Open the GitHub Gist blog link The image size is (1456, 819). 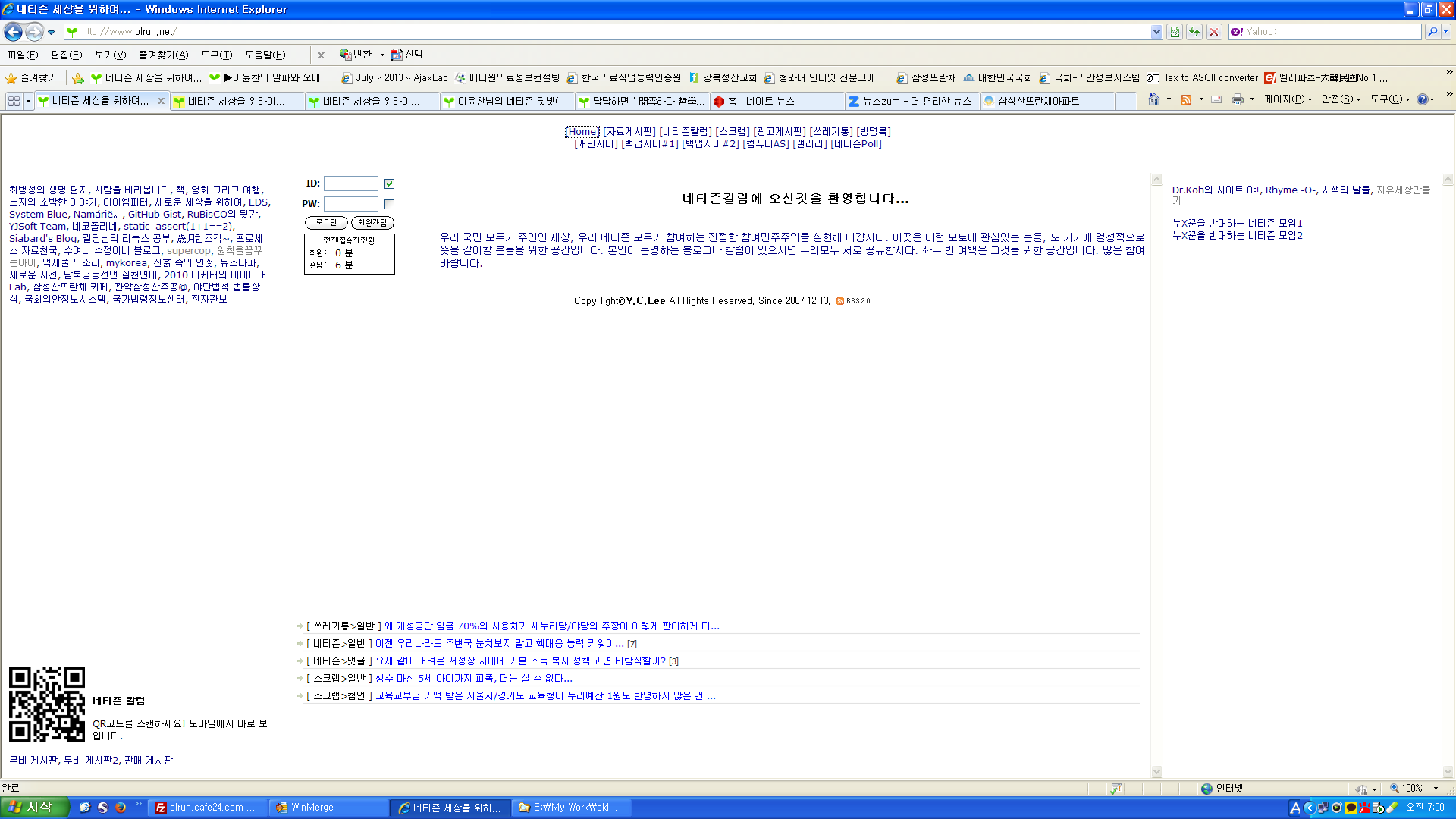tap(155, 215)
